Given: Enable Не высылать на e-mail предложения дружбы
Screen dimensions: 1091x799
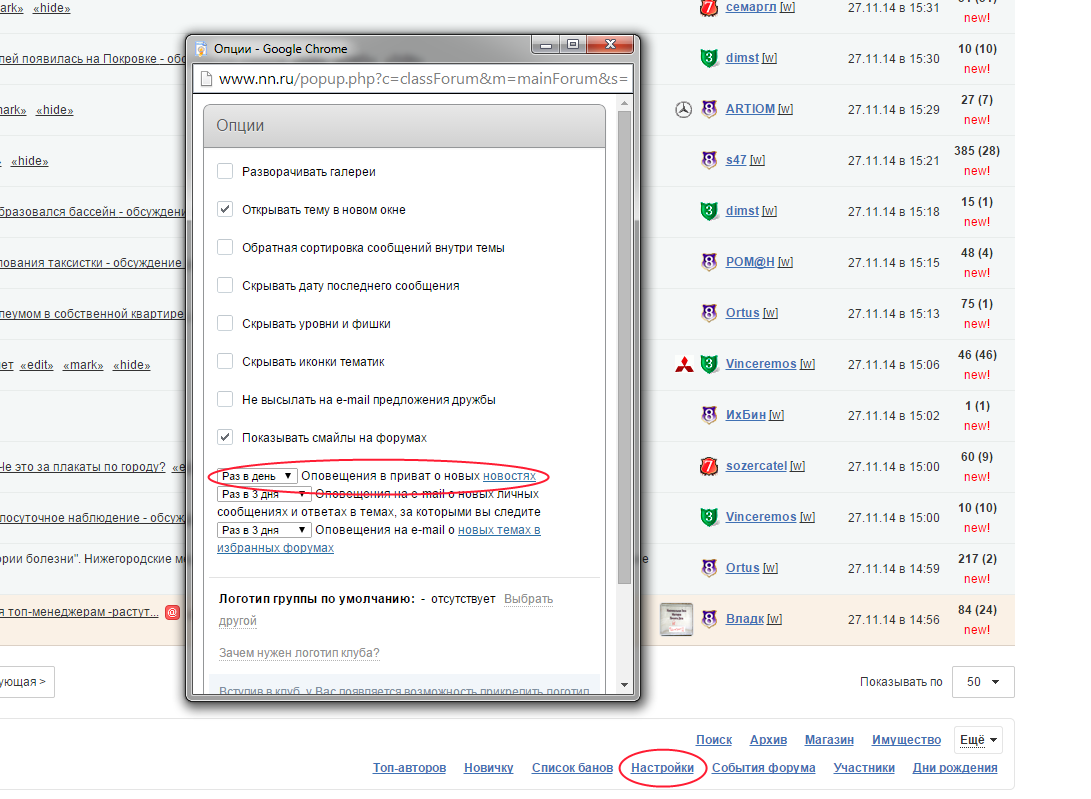Looking at the screenshot, I should 225,399.
